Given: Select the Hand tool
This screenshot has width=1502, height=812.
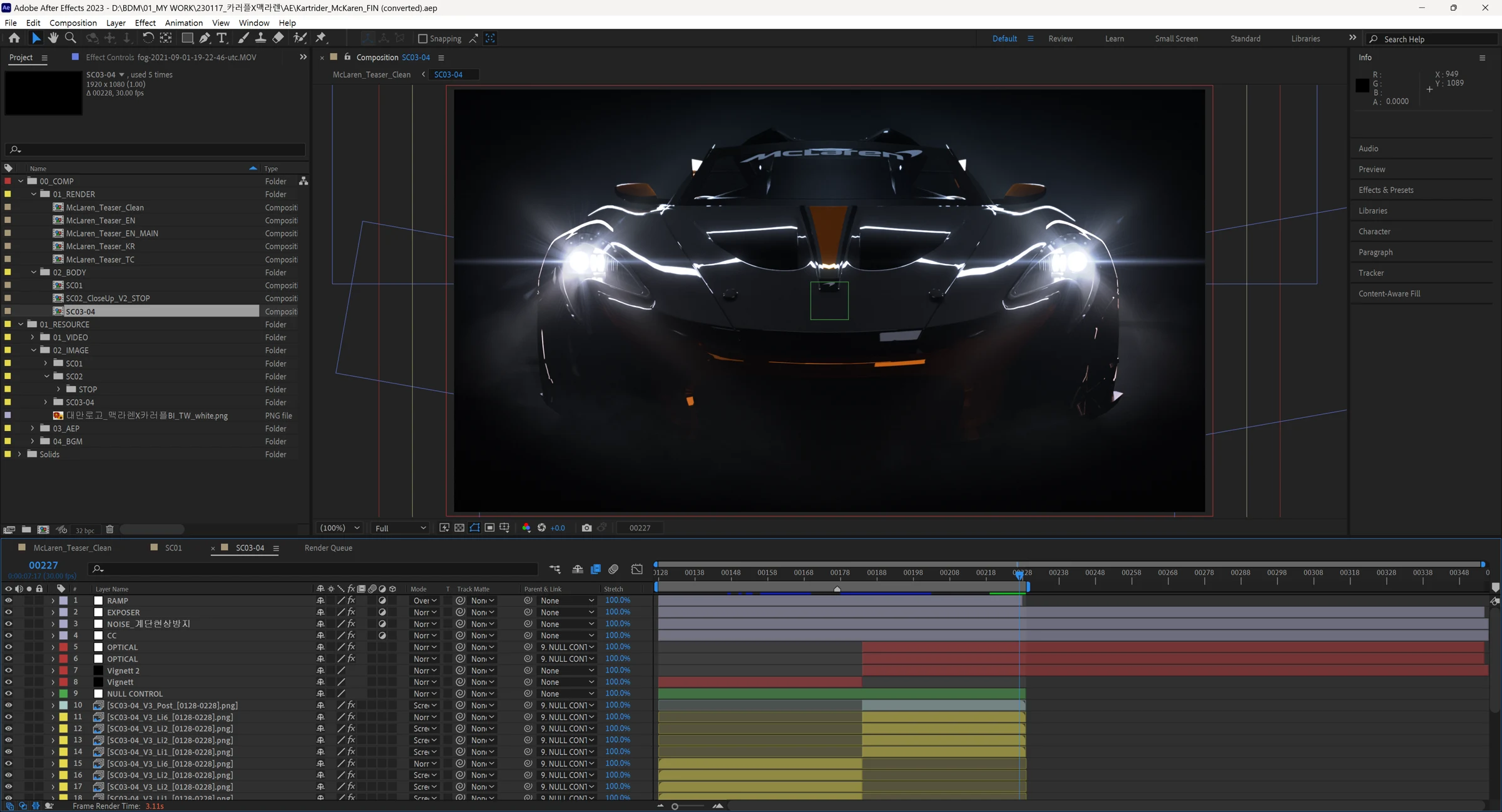Looking at the screenshot, I should pos(53,38).
